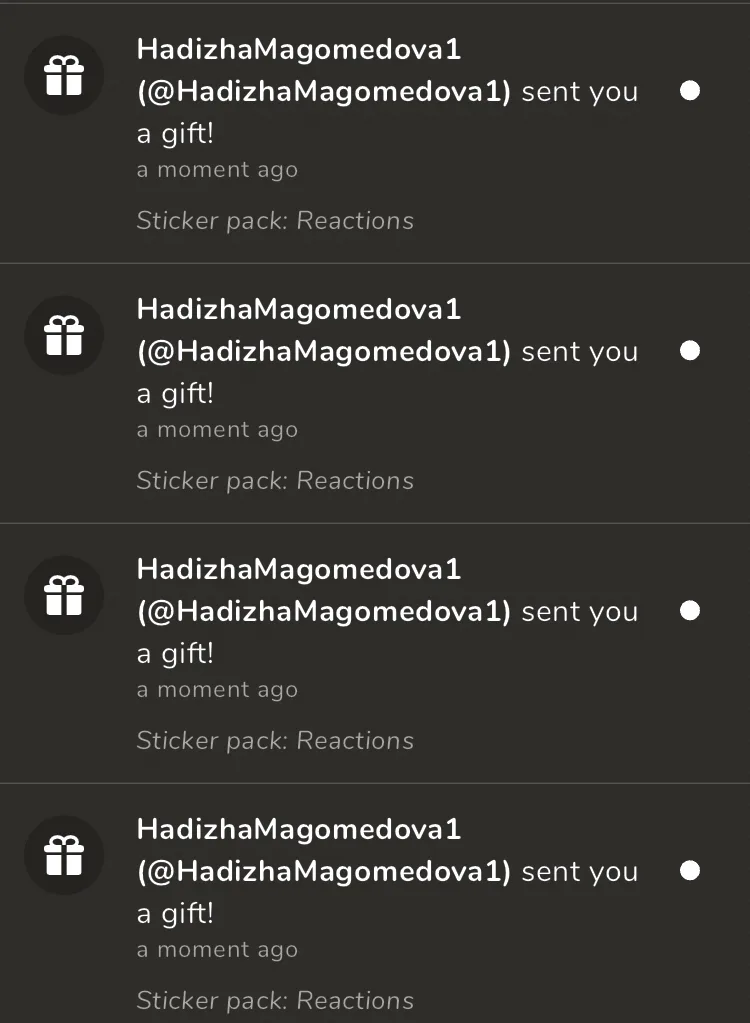
Task: Open HadizhaMagomedova1's profile from the first notification
Action: (x=299, y=50)
